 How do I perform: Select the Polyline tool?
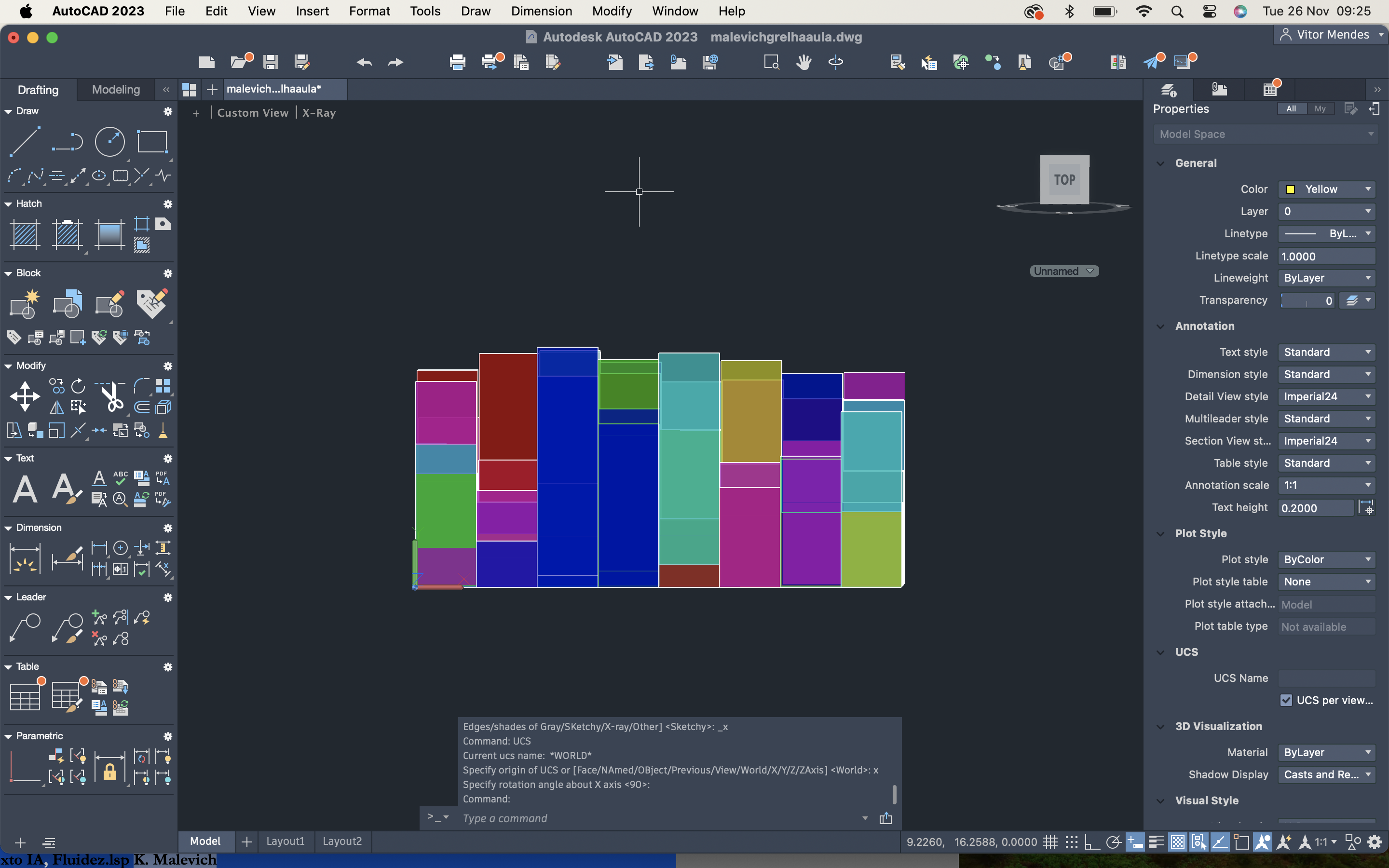pos(67,141)
